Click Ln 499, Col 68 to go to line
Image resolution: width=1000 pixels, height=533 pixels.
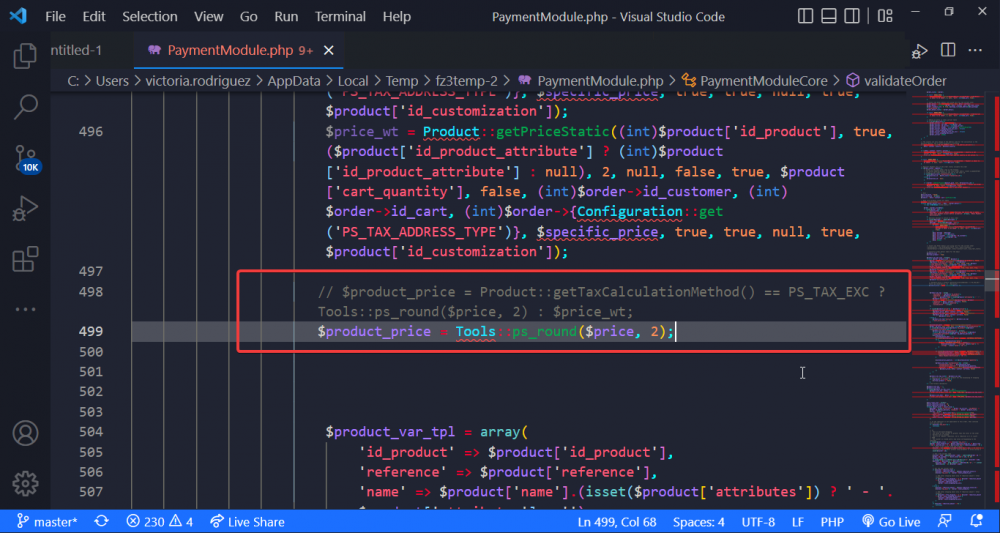[618, 522]
